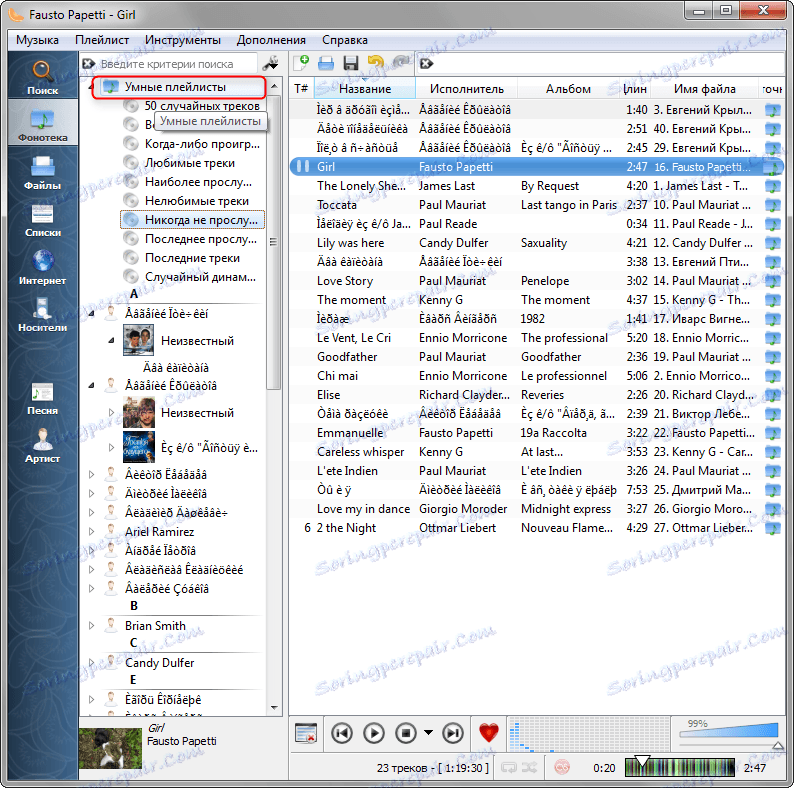
Task: Sort by the T# column header
Action: pos(301,89)
